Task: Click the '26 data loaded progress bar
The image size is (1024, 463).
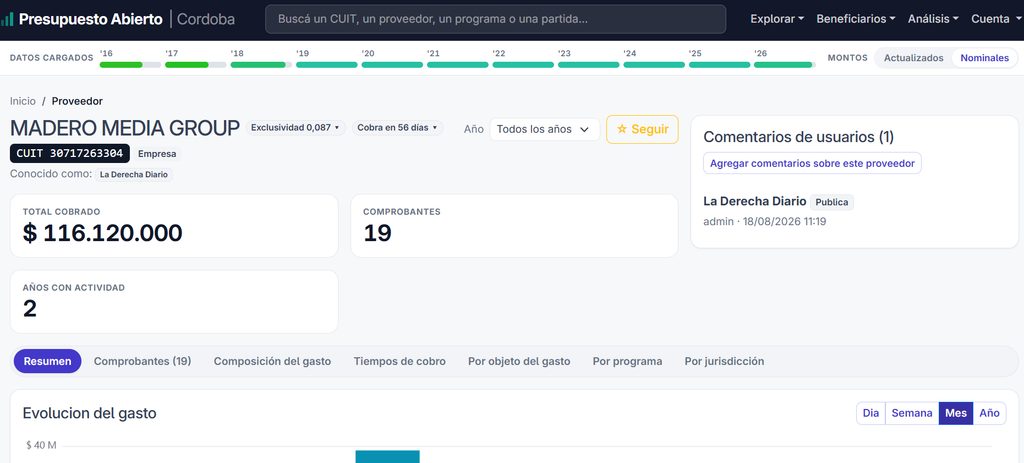Action: 784,65
